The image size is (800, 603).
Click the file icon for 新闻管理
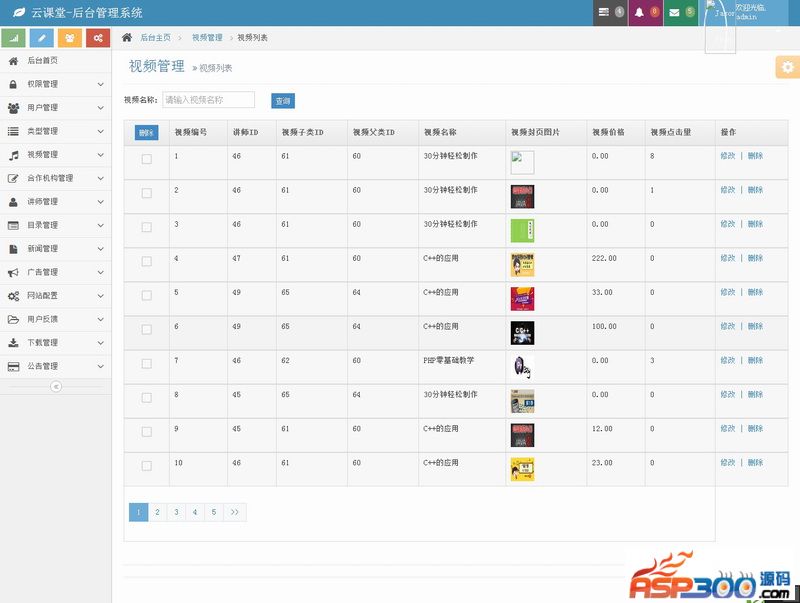pyautogui.click(x=13, y=248)
